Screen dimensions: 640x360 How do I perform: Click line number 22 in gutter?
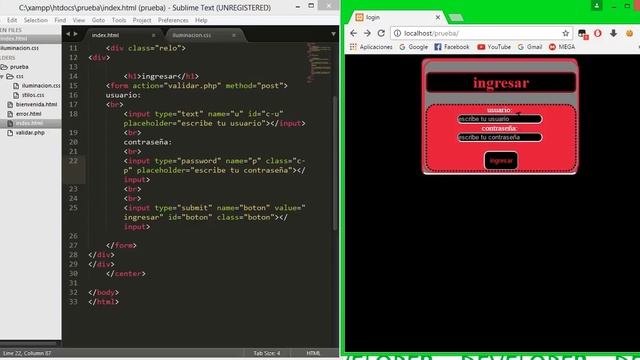tap(73, 161)
